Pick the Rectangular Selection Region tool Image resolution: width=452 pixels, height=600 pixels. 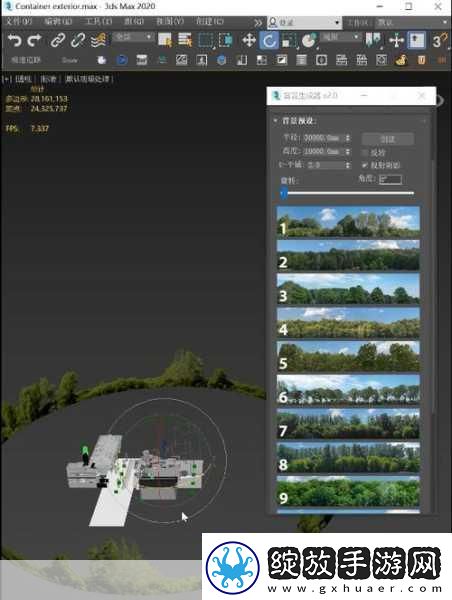pyautogui.click(x=206, y=40)
